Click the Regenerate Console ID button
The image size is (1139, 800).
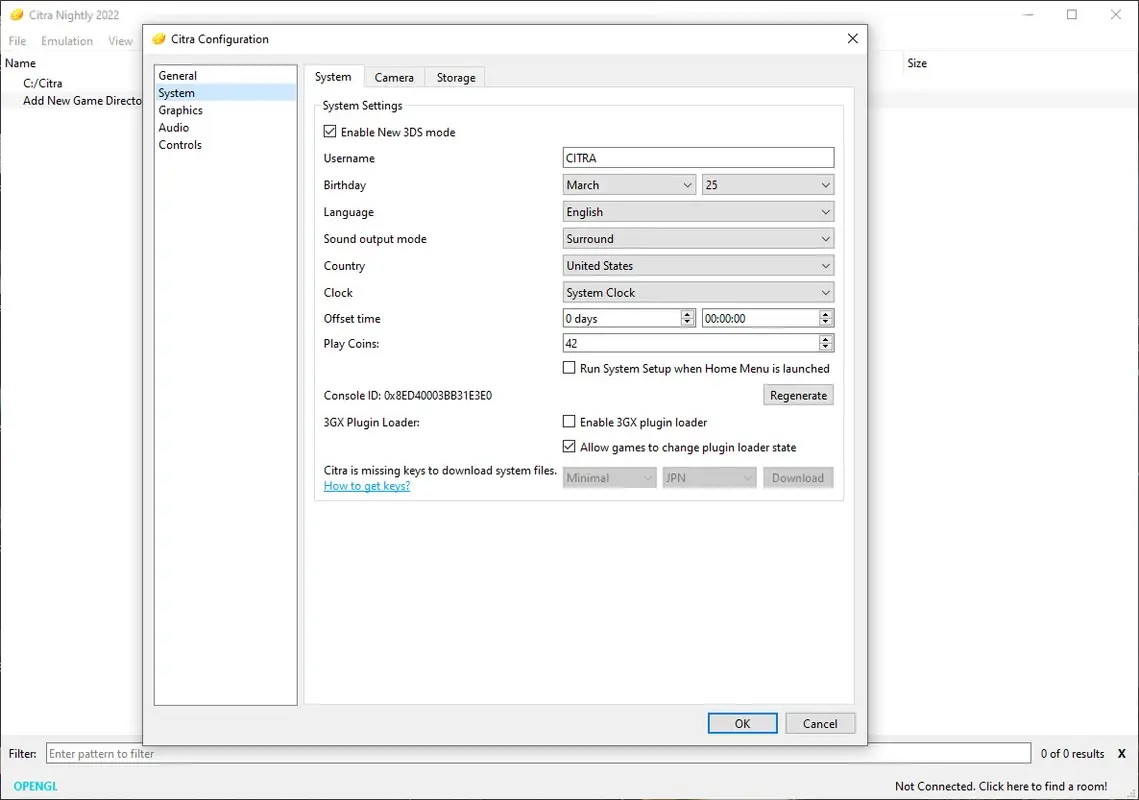pyautogui.click(x=797, y=394)
